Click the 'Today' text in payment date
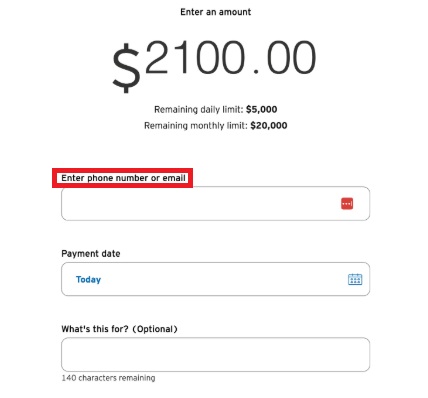The height and width of the screenshot is (398, 428). click(x=88, y=279)
